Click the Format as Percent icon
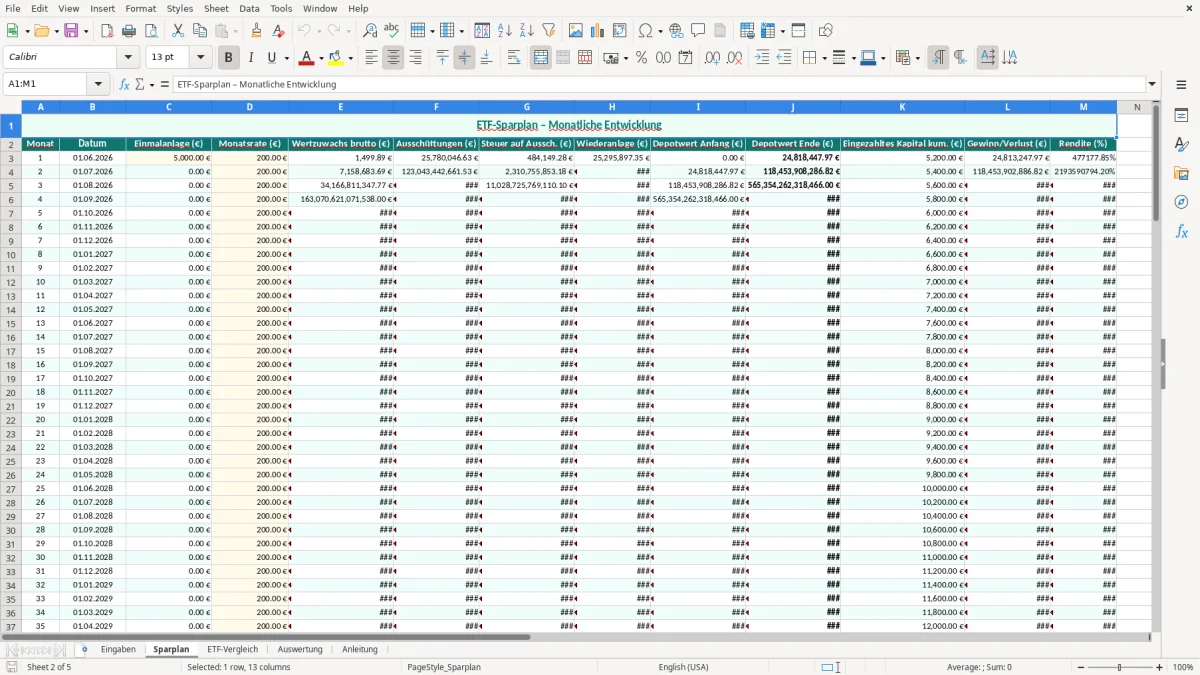This screenshot has width=1200, height=675. [641, 58]
